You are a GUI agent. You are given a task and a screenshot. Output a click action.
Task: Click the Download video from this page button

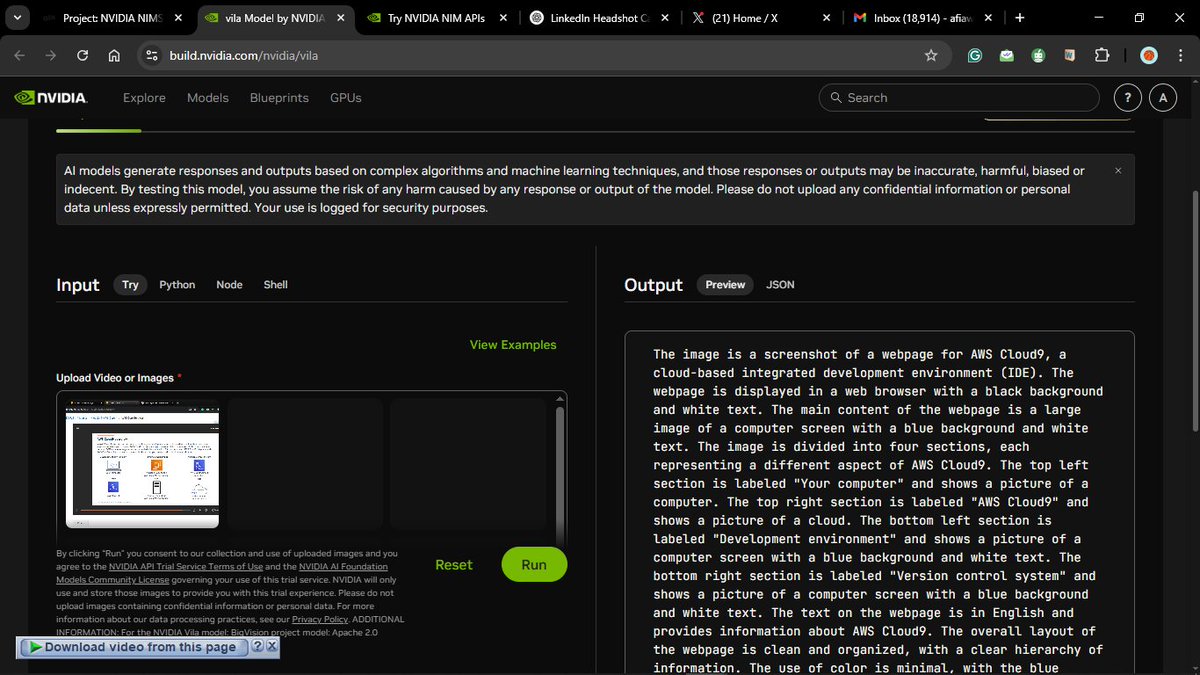coord(133,647)
